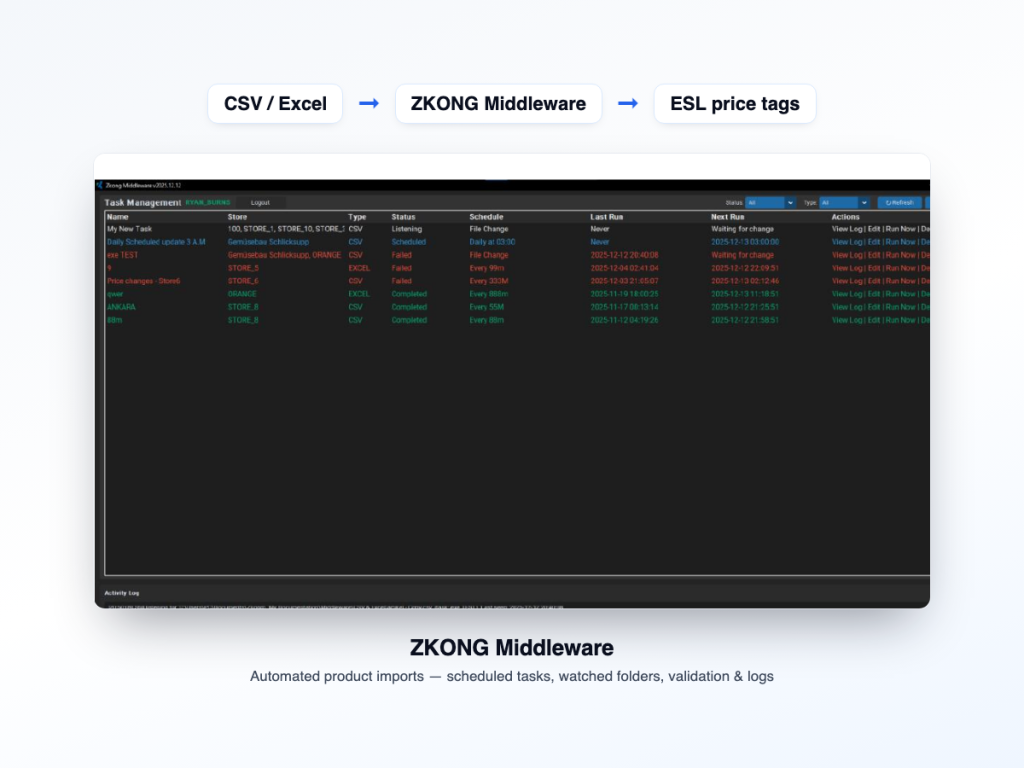Click the Status column header

click(403, 217)
